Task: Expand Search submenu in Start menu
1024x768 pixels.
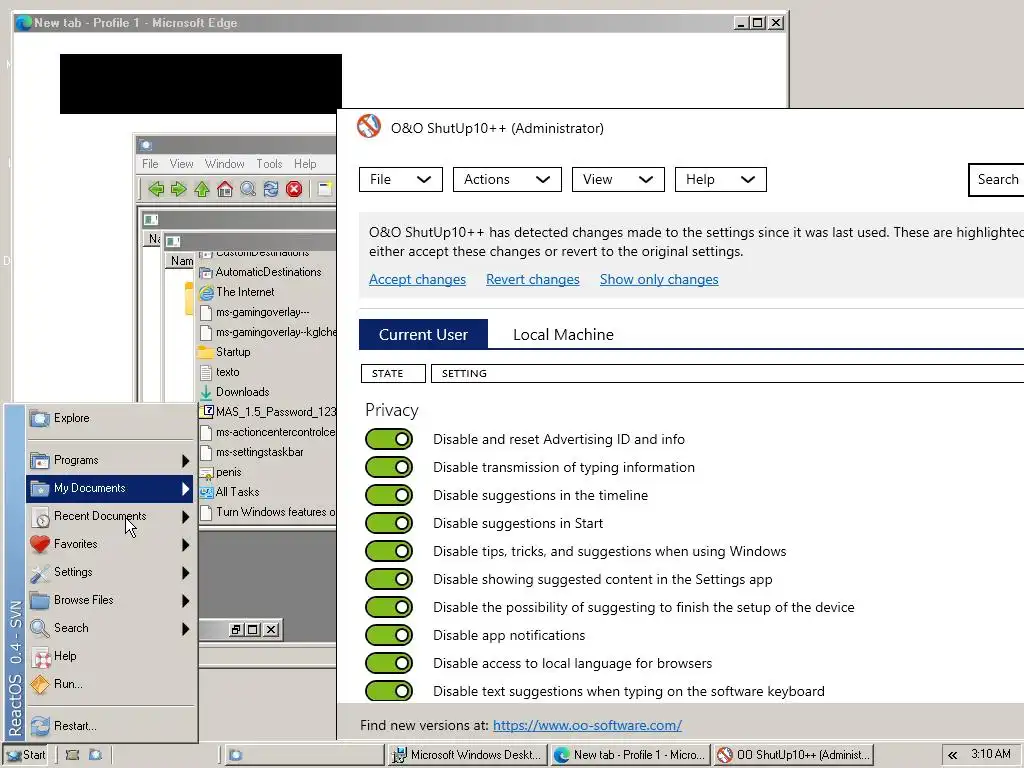Action: (x=111, y=628)
